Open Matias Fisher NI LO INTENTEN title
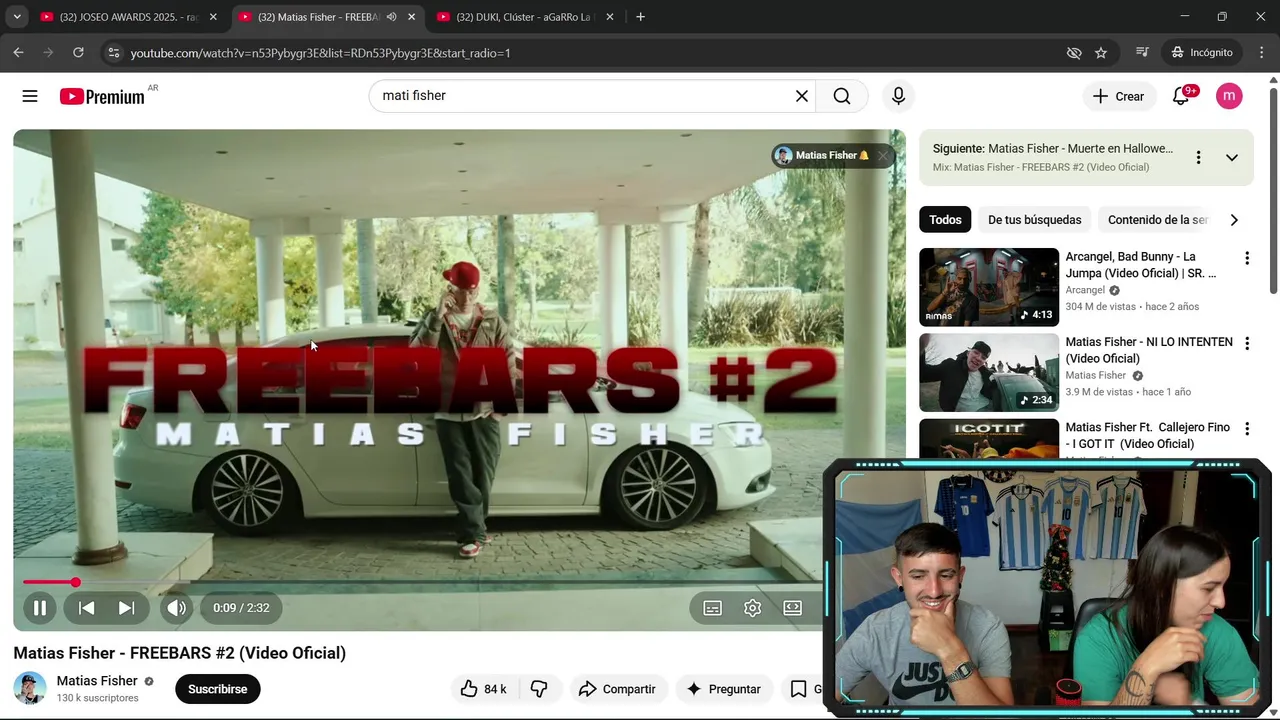1280x720 pixels. [1149, 350]
